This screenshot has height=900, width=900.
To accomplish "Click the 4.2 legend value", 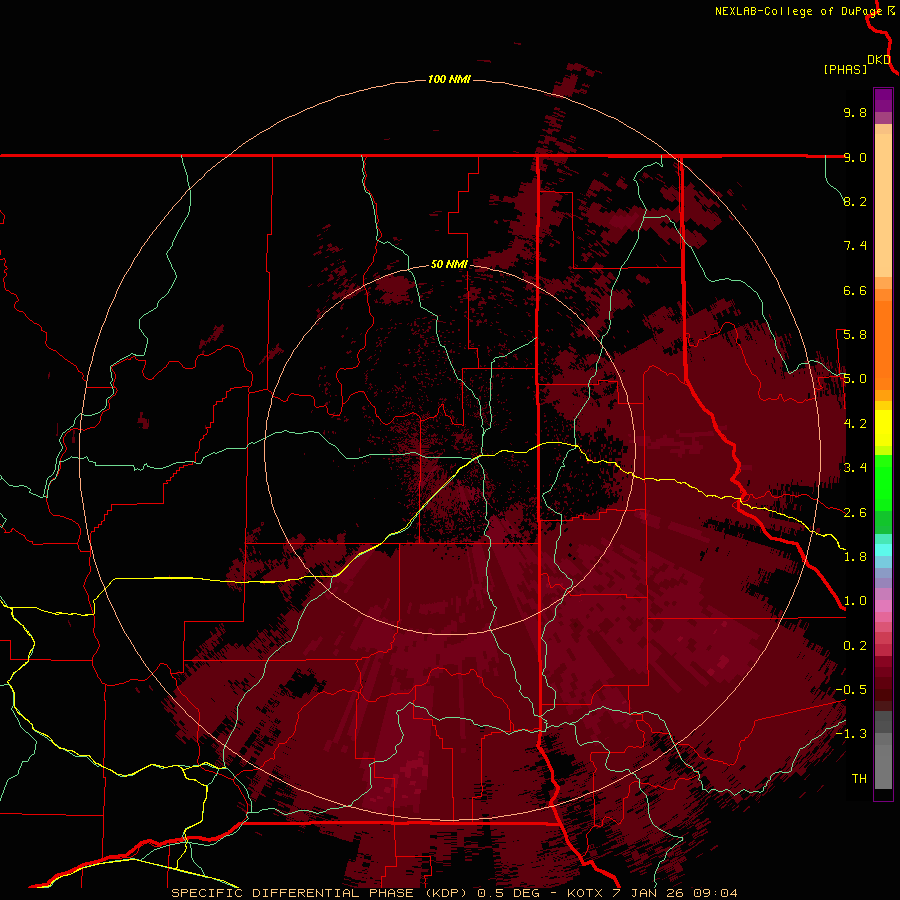I will click(x=855, y=424).
